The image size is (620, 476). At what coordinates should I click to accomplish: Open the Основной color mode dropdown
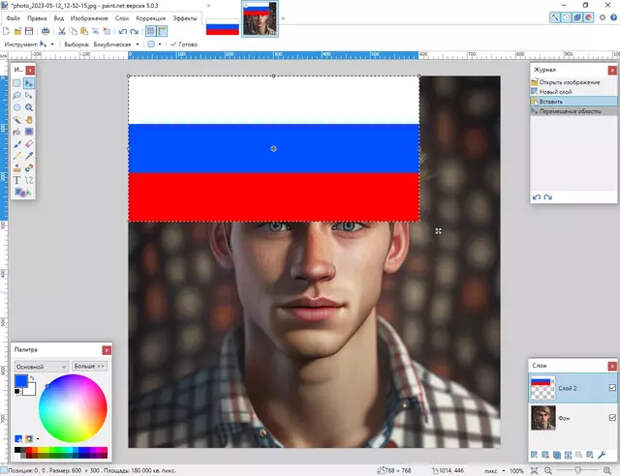click(41, 366)
